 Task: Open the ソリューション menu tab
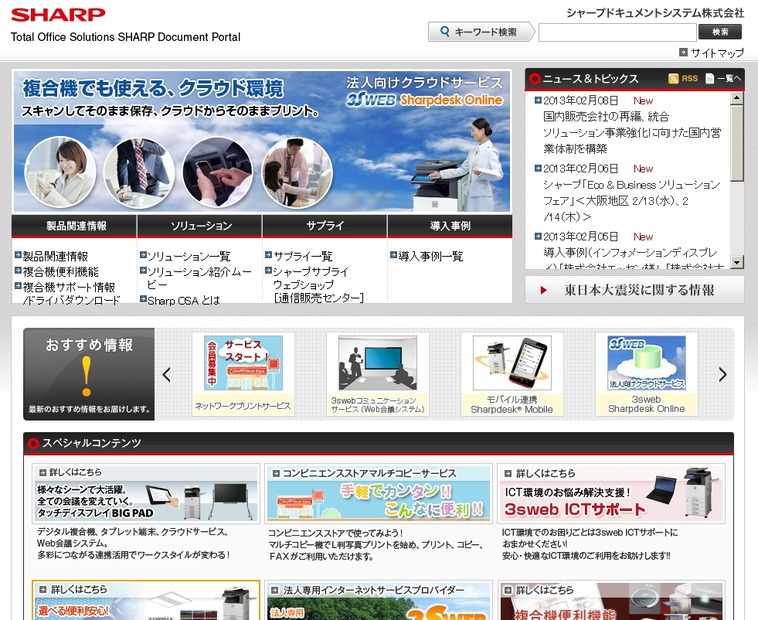(199, 226)
